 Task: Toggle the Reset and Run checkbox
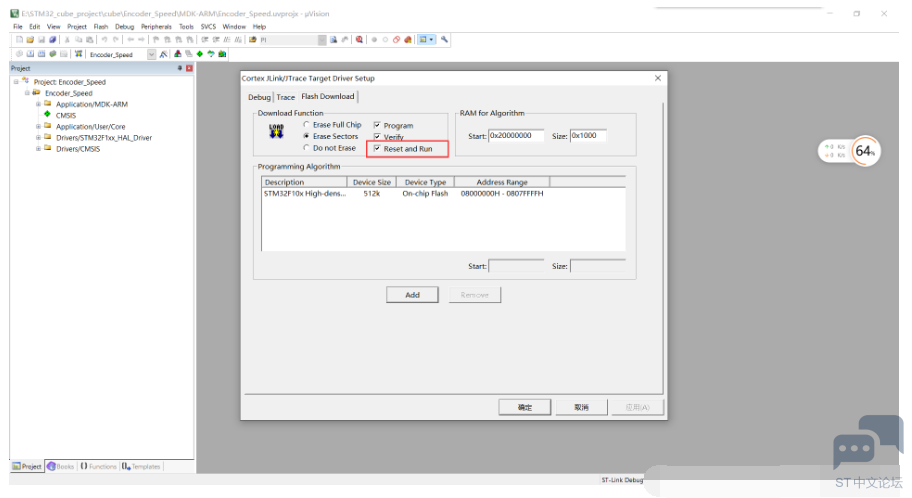(x=377, y=148)
